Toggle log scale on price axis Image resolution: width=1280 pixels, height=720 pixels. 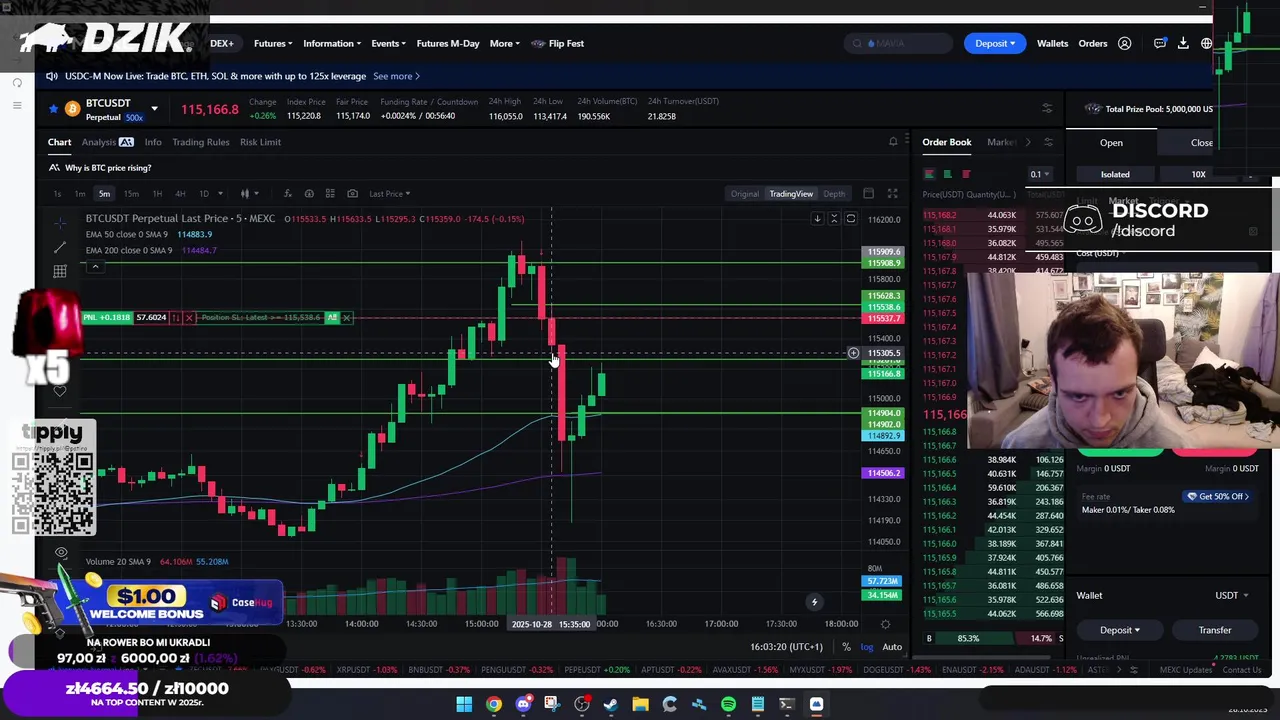tap(867, 647)
